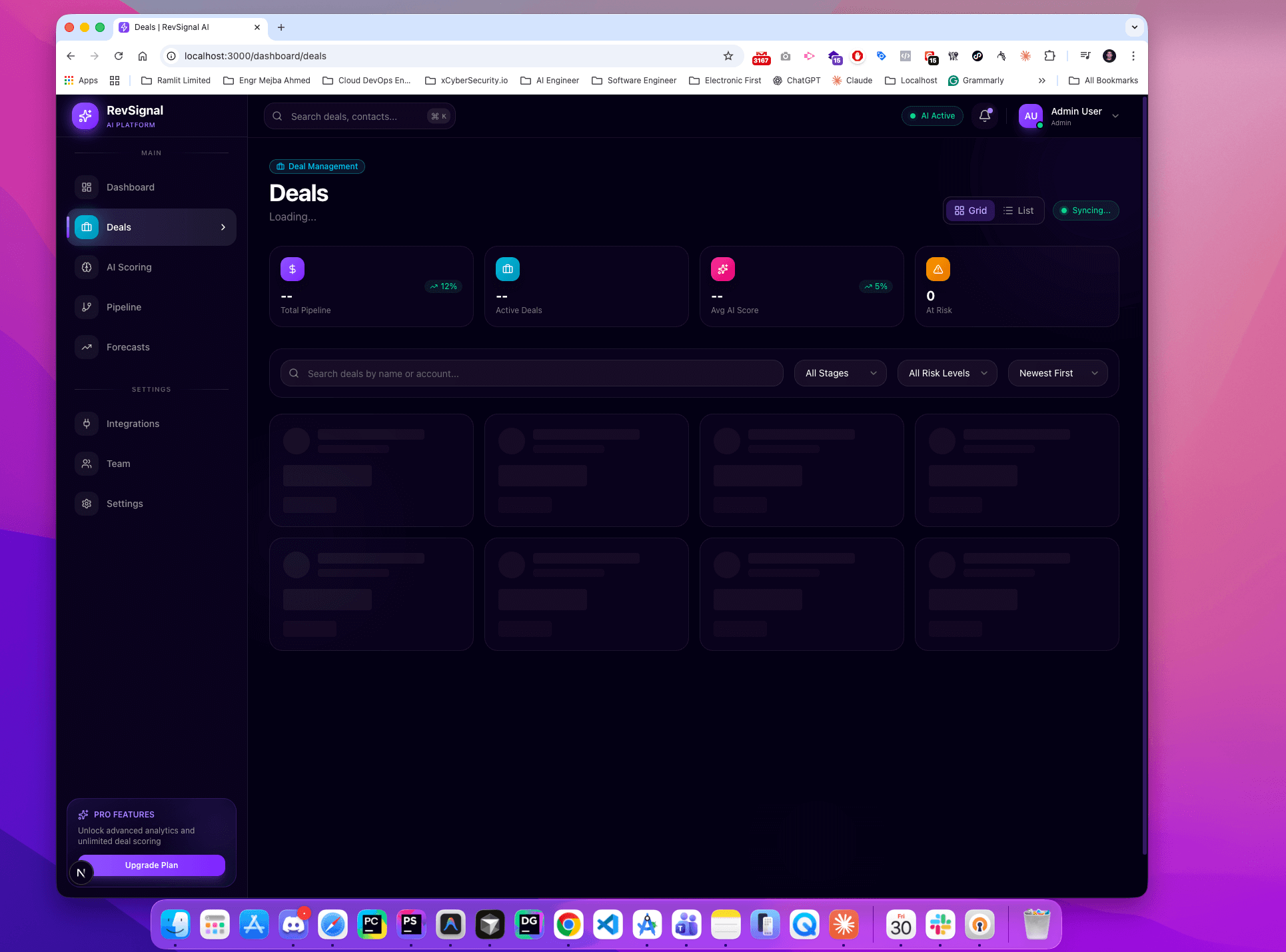Viewport: 1286px width, 952px height.
Task: Select the At Risk warning icon
Action: pyautogui.click(x=938, y=269)
